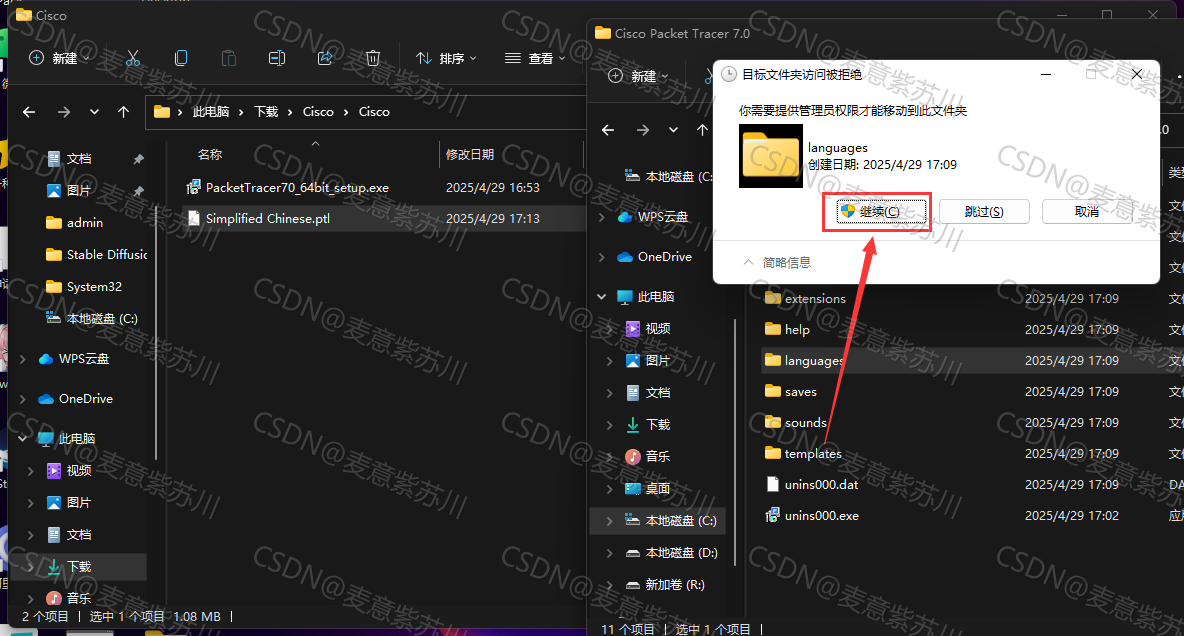Viewport: 1184px width, 636px height.
Task: Select the unins000.dat file
Action: pyautogui.click(x=822, y=484)
